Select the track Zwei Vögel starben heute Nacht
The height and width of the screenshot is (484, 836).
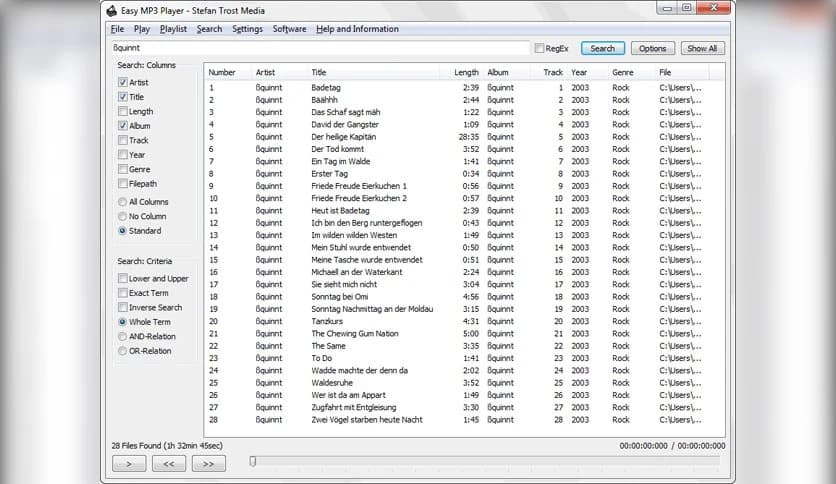(x=367, y=420)
